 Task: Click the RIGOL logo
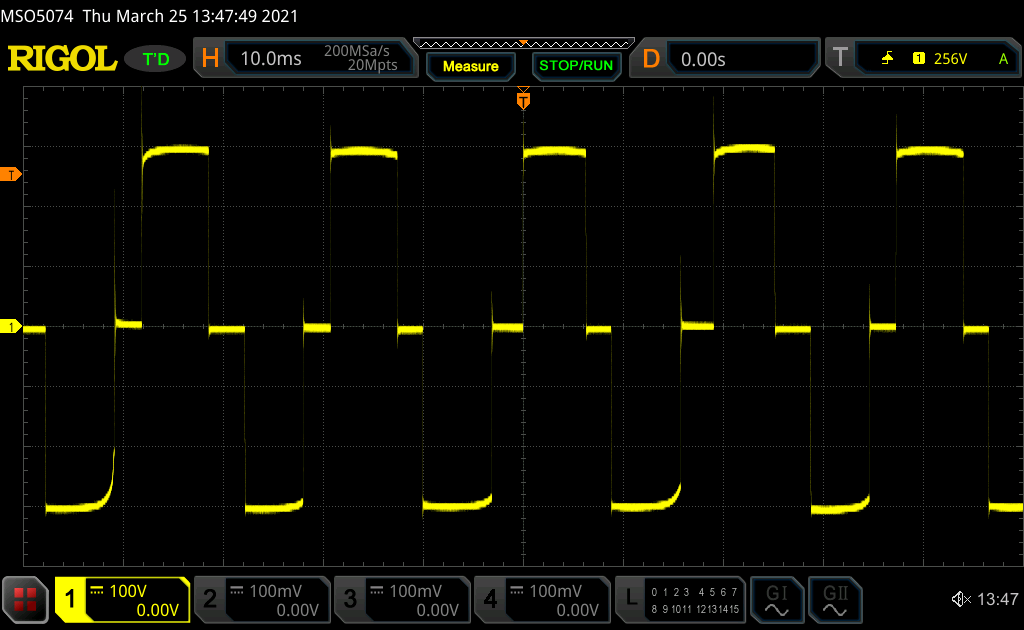[x=62, y=59]
